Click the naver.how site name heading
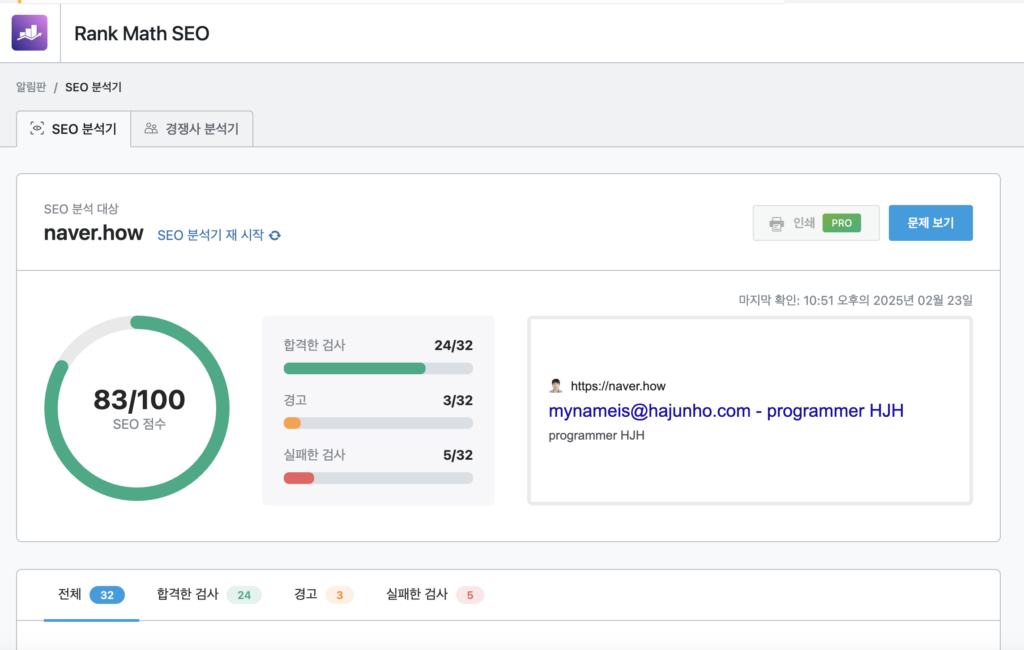This screenshot has height=650, width=1024. 93,233
